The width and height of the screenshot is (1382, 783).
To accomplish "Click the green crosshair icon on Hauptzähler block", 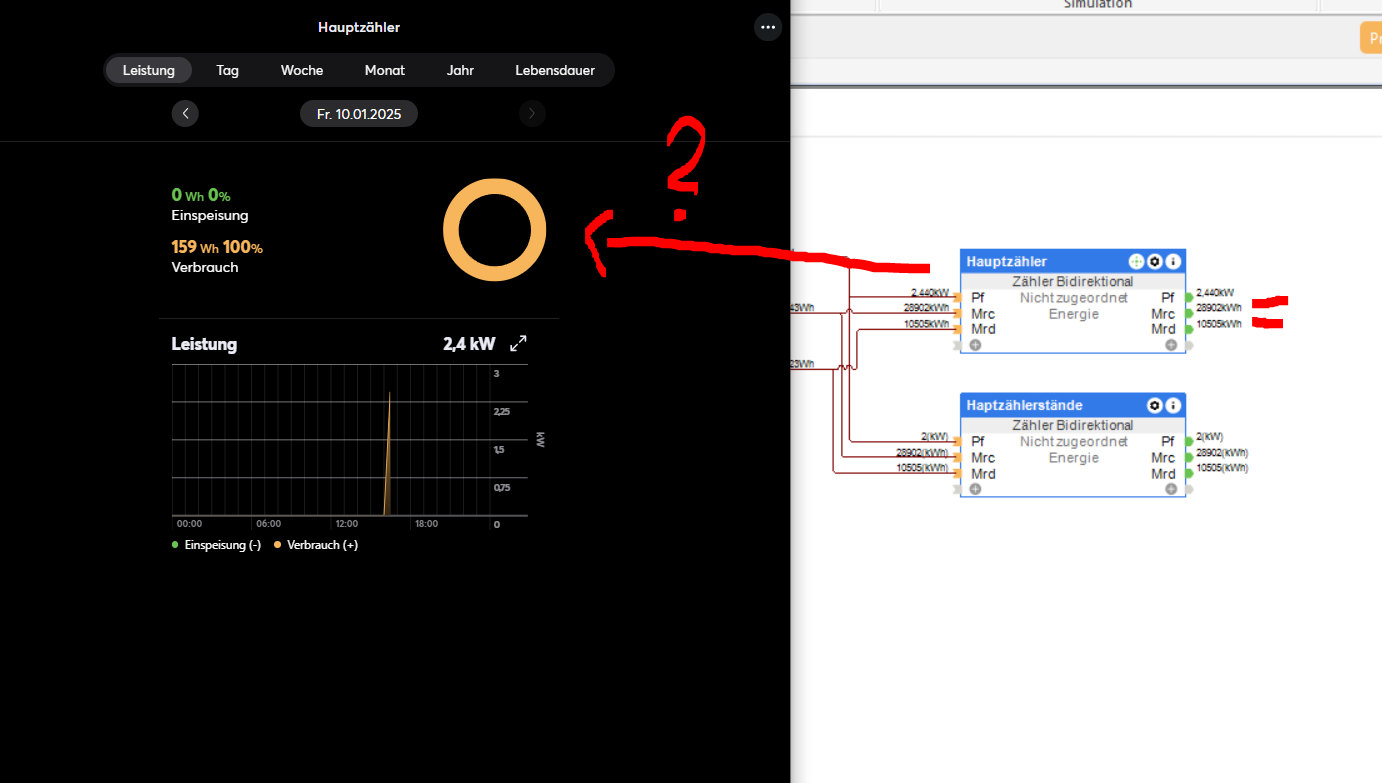I will tap(1136, 261).
